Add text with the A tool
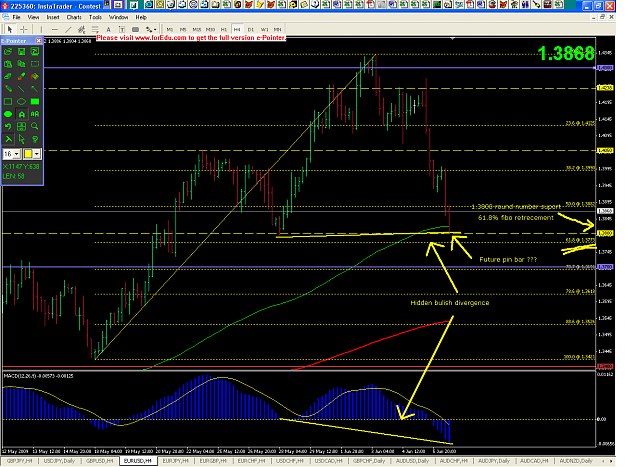This screenshot has height=467, width=625. tap(108, 29)
